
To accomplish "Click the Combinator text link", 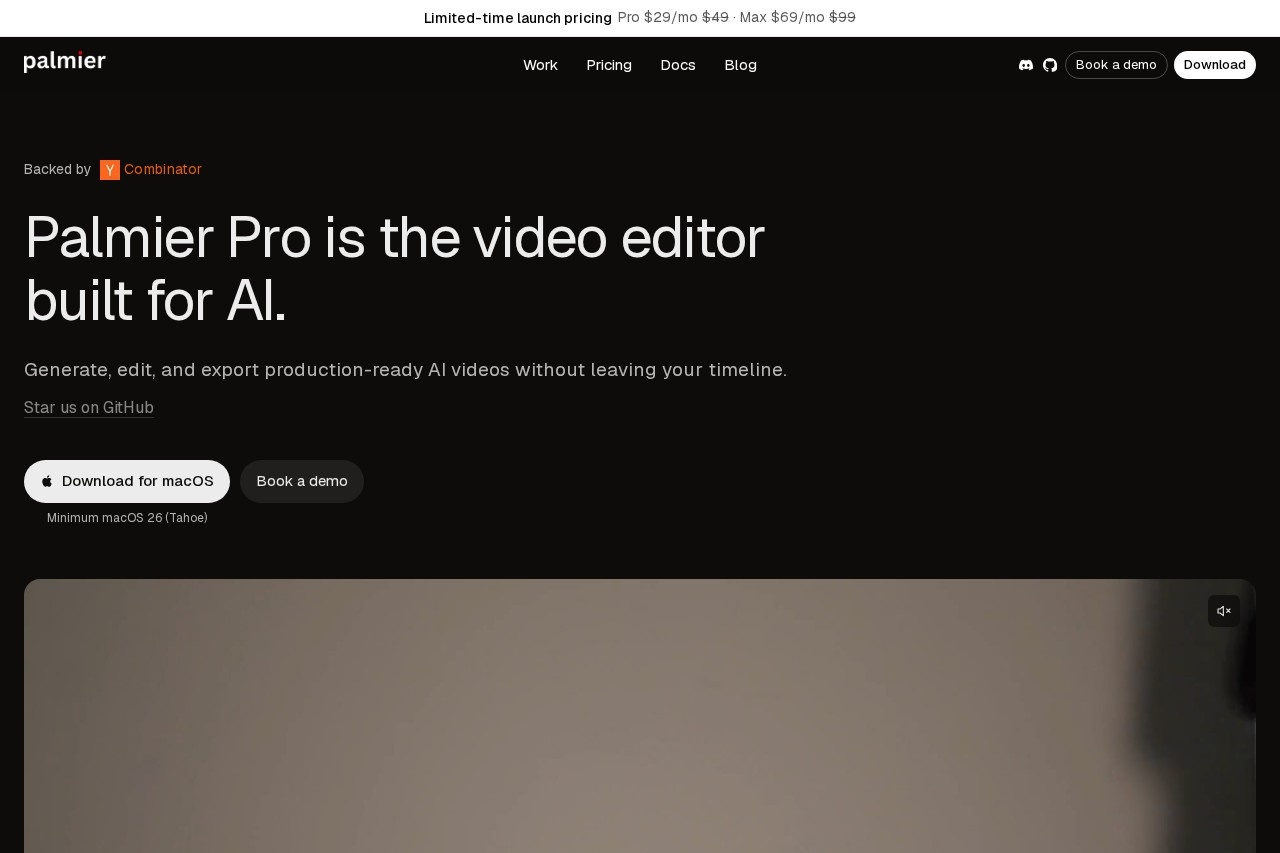I will point(163,169).
